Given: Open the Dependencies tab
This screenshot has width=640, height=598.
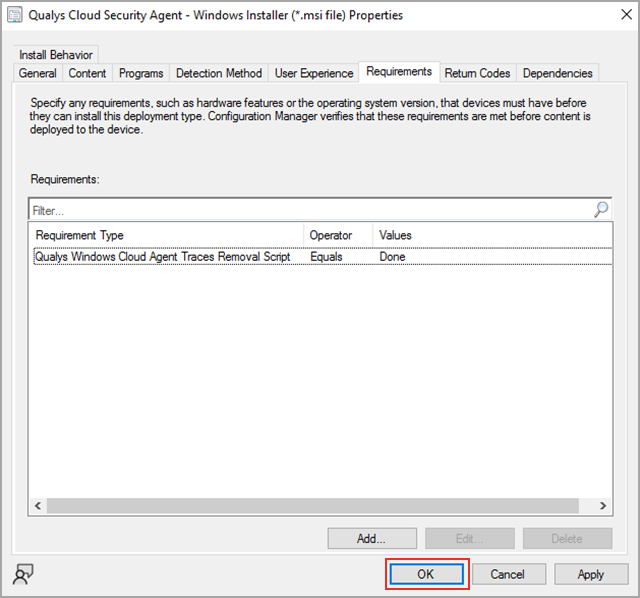Looking at the screenshot, I should tap(558, 73).
